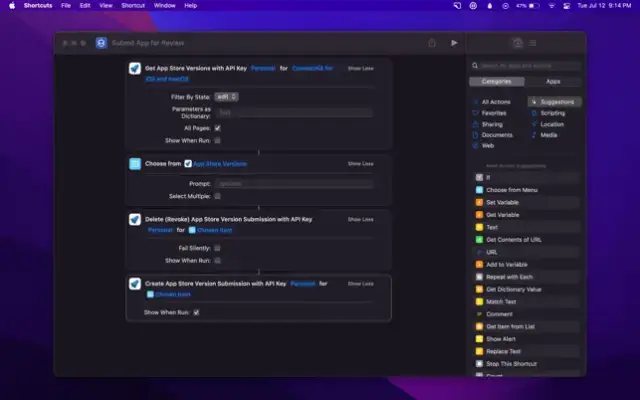
Task: Click the Get App Store Versions action icon
Action: pyautogui.click(x=135, y=68)
